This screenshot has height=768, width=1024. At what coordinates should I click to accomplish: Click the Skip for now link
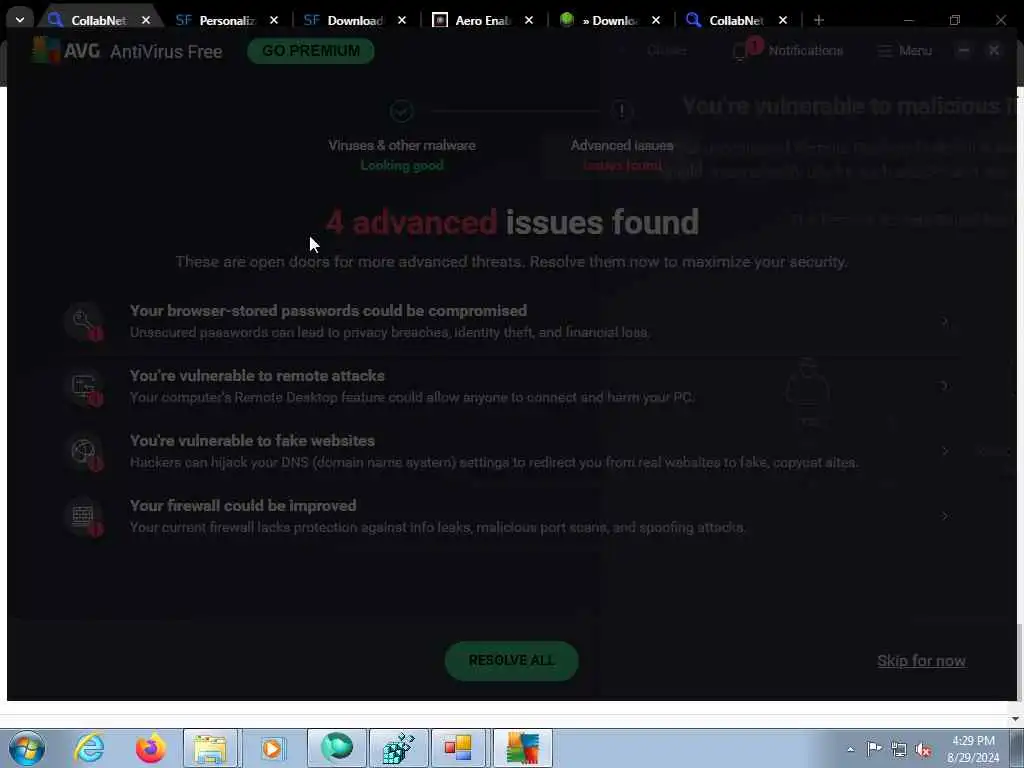[921, 661]
